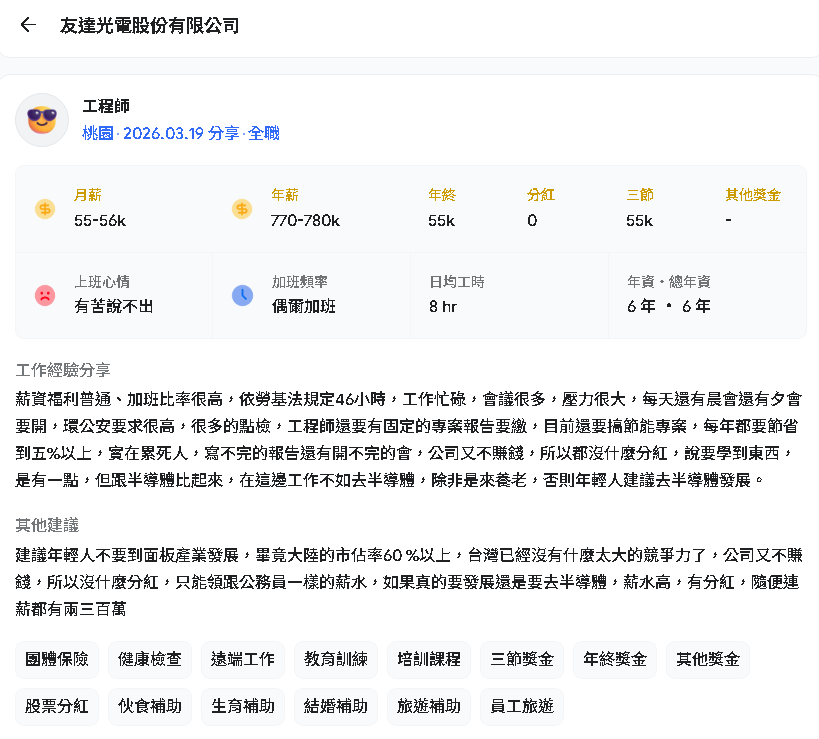Select the 健康檢查 benefit tag
819x739 pixels.
click(x=150, y=660)
